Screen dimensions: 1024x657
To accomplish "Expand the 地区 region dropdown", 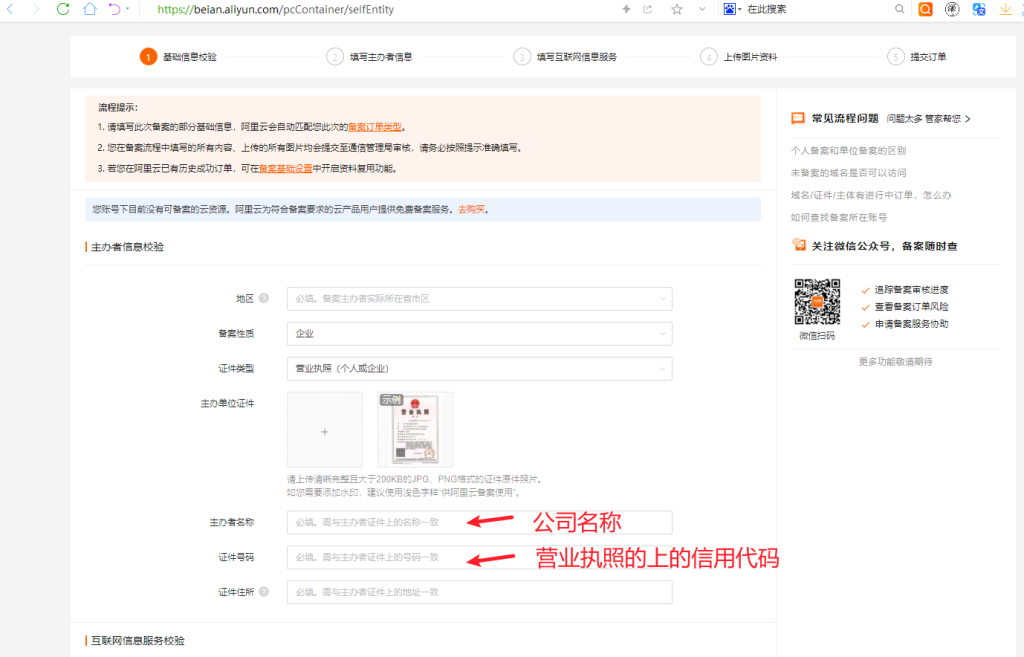I will click(479, 299).
